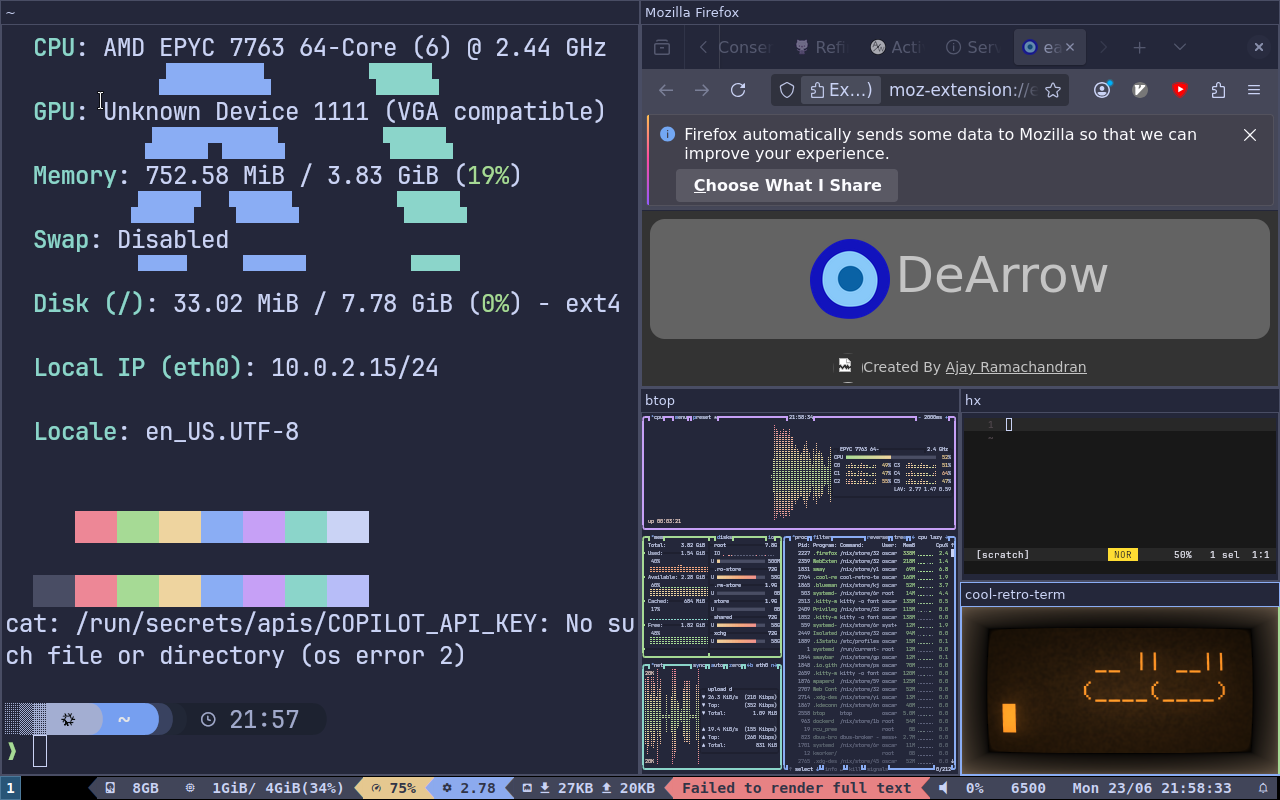Click the 2.78 load average block
The width and height of the screenshot is (1280, 800).
point(469,788)
